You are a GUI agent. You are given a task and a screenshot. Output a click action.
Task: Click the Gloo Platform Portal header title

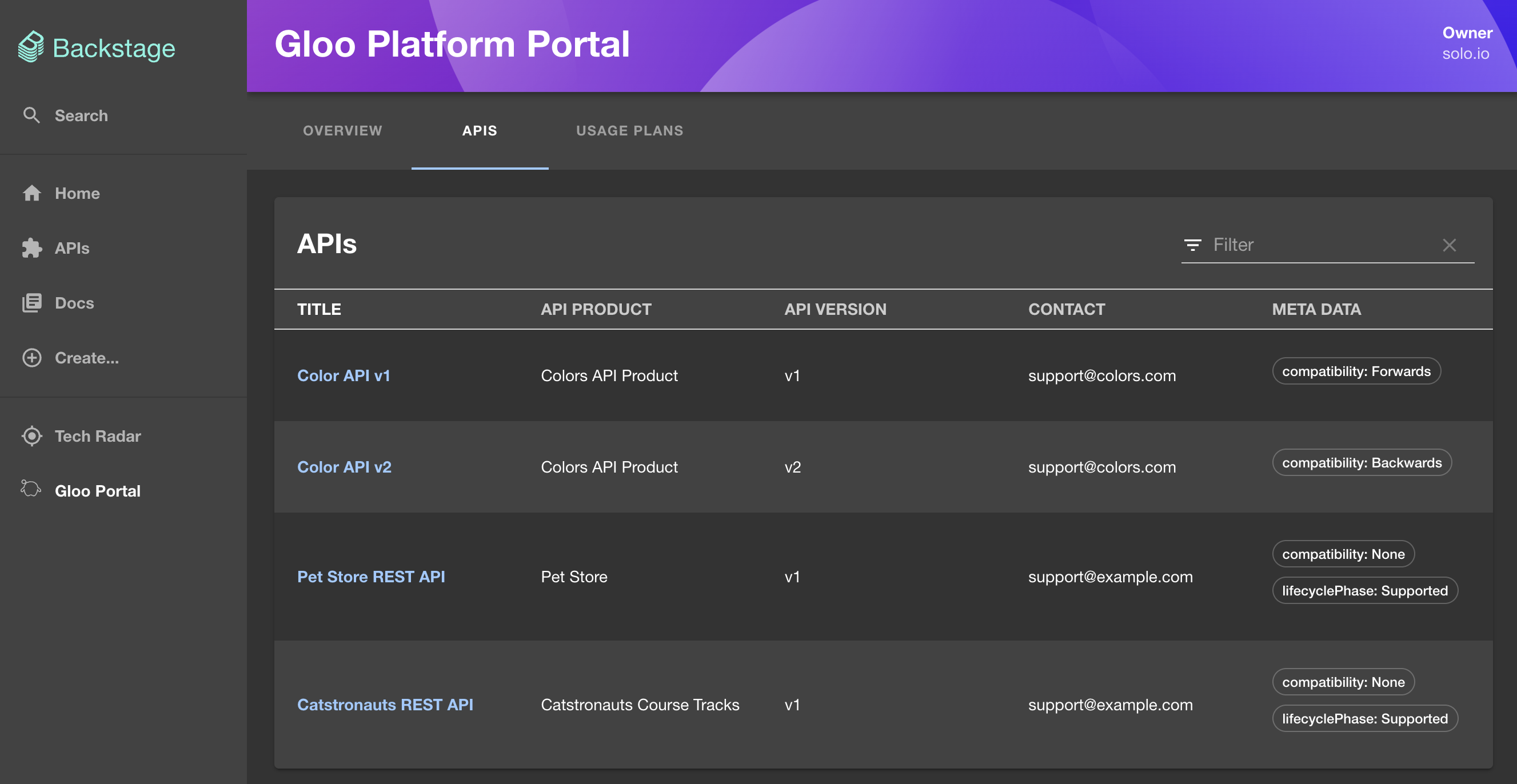[x=452, y=44]
